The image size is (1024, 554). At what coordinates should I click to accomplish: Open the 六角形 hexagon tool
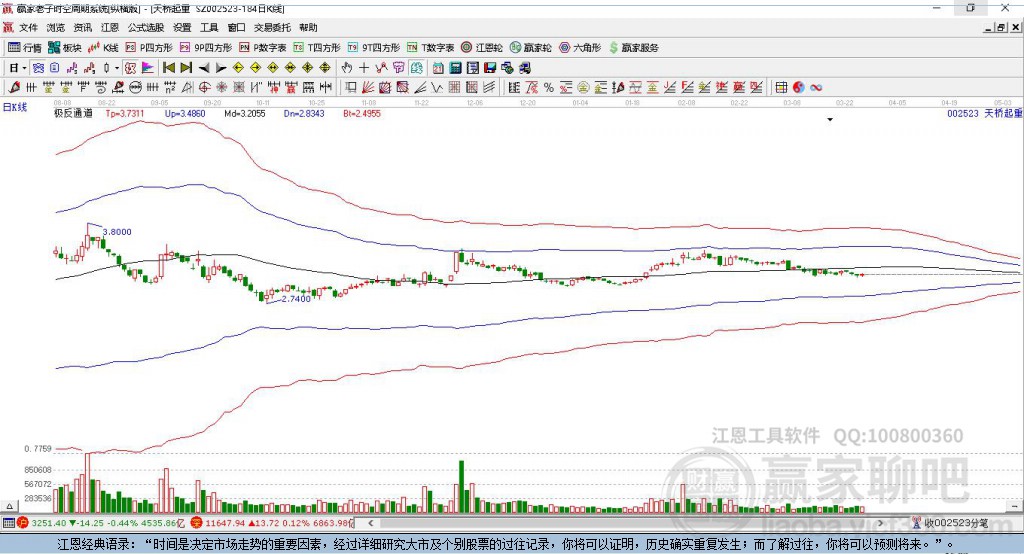(580, 48)
